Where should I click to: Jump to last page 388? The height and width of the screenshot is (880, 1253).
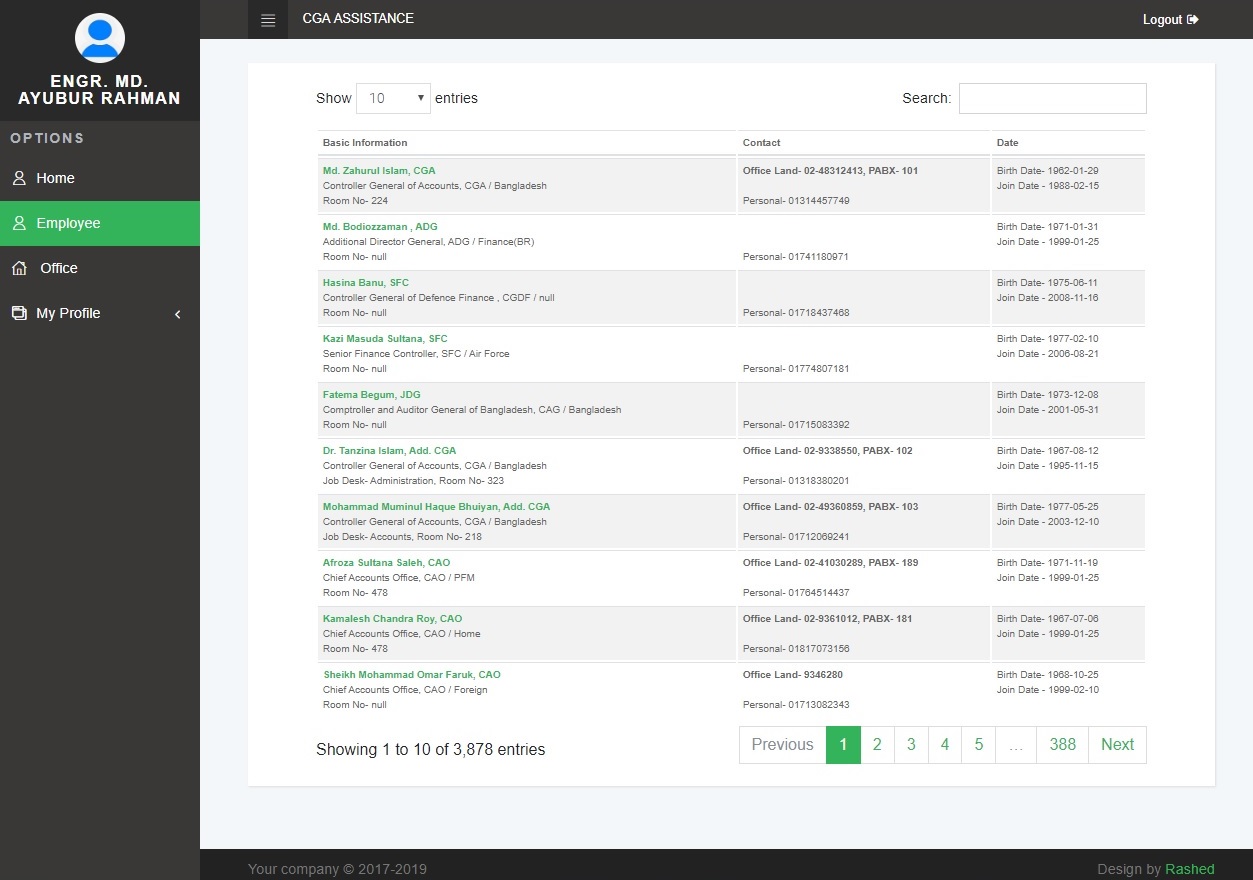[1062, 745]
